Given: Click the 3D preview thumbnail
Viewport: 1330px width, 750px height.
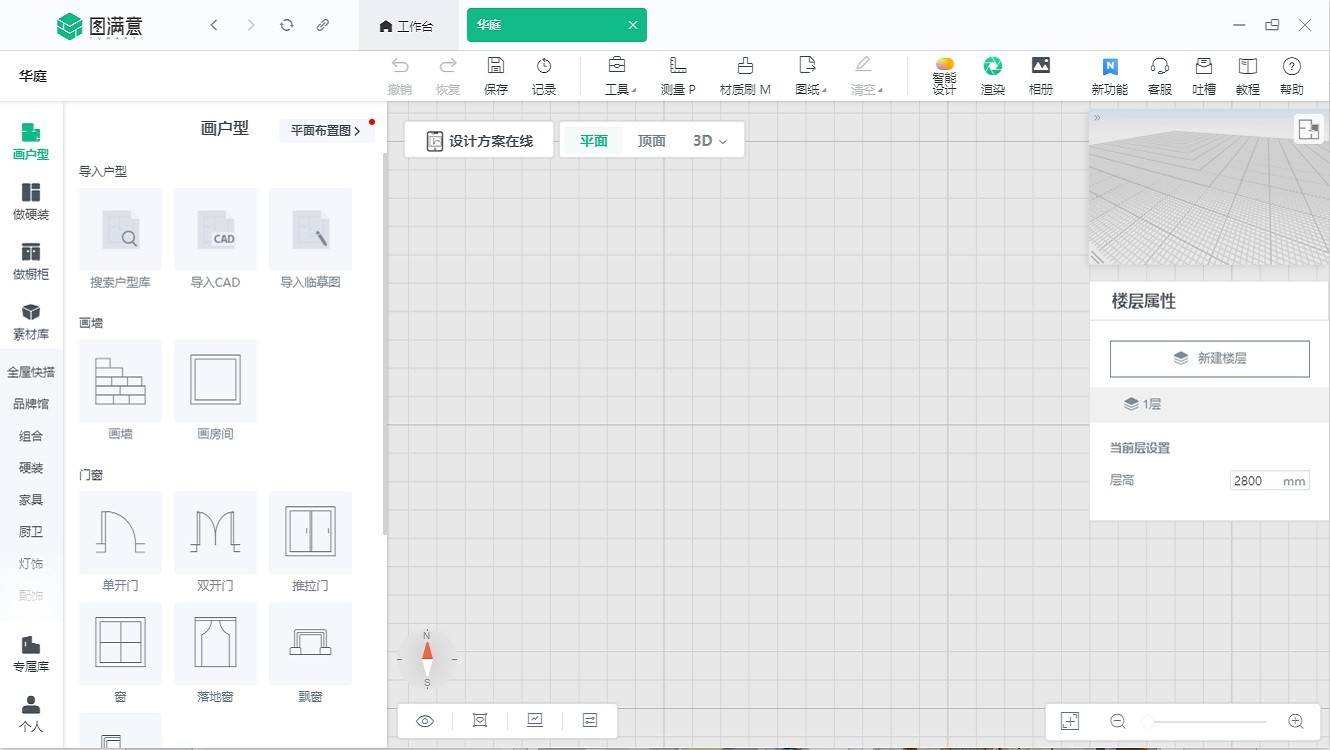Looking at the screenshot, I should 1210,188.
